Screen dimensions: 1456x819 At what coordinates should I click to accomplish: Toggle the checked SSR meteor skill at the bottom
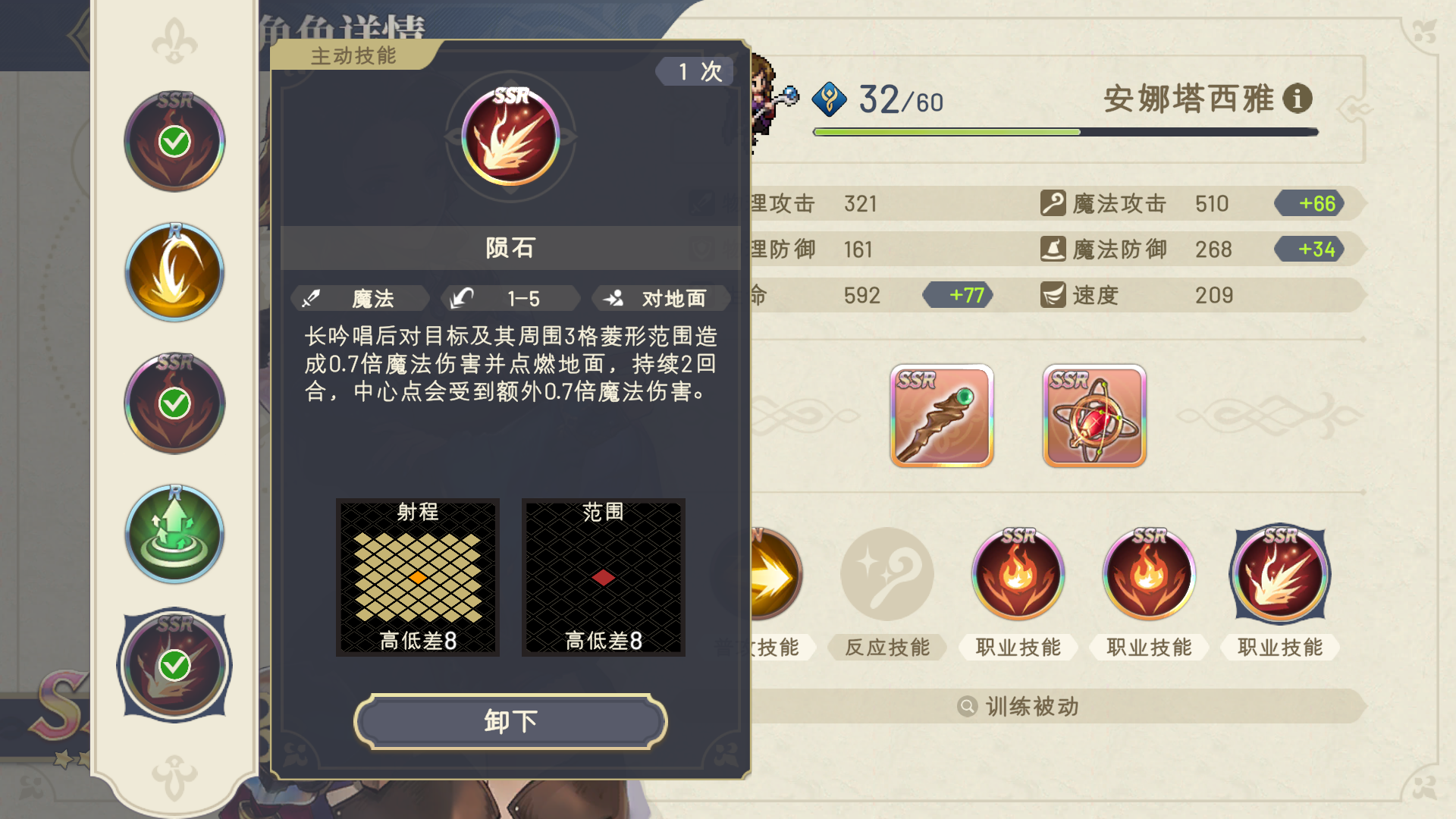[174, 665]
